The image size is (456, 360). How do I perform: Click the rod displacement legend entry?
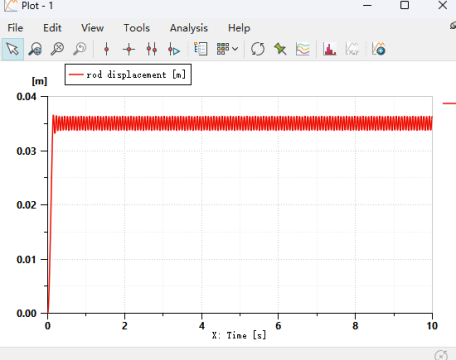pos(128,74)
